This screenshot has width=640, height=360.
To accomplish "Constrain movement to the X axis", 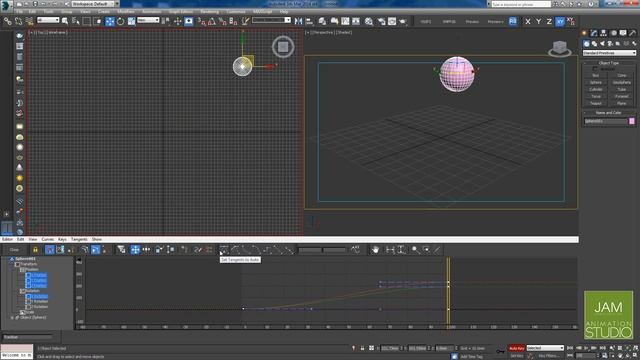I will [528, 21].
